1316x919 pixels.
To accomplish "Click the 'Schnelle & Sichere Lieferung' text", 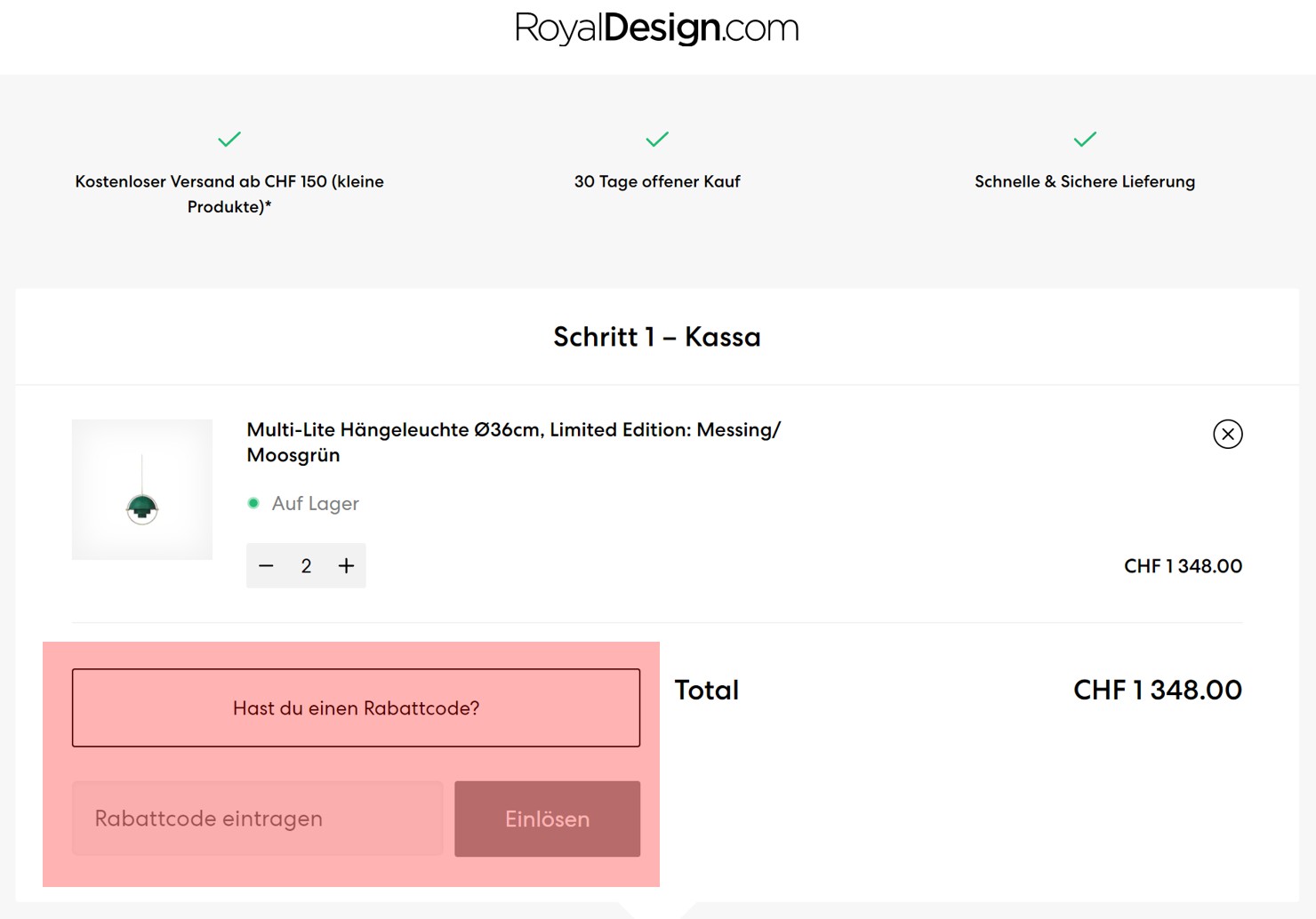I will pos(1085,181).
